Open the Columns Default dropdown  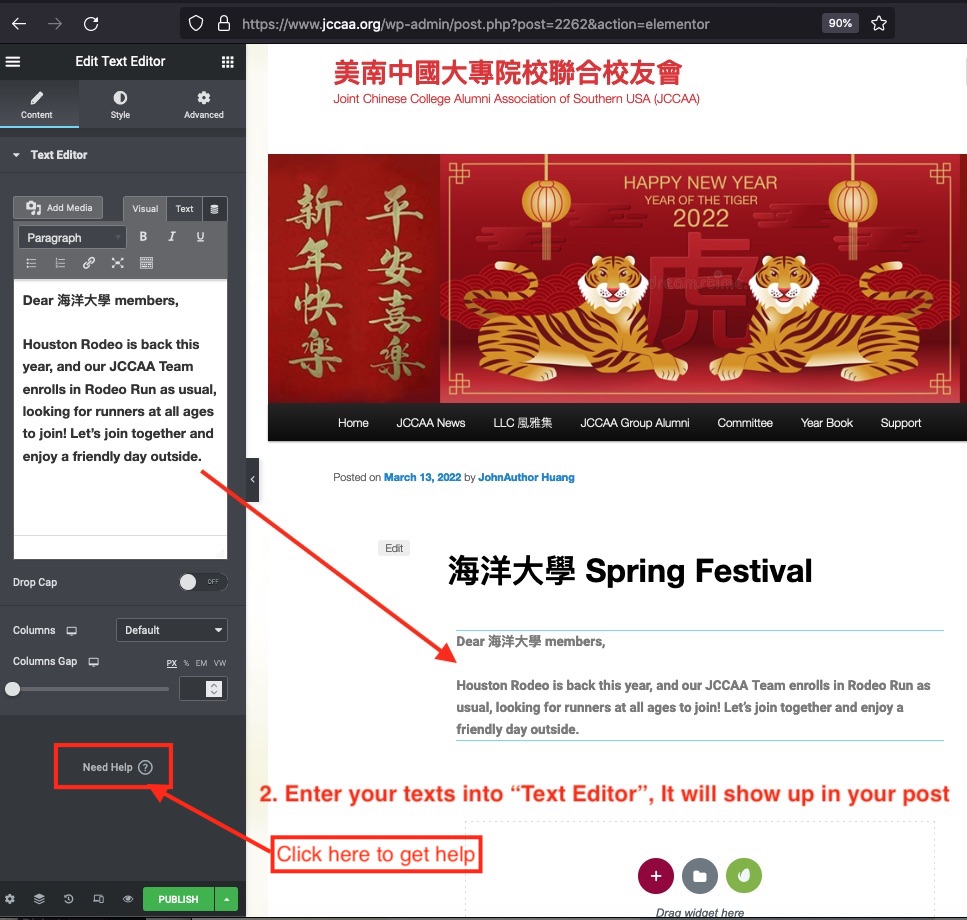171,630
